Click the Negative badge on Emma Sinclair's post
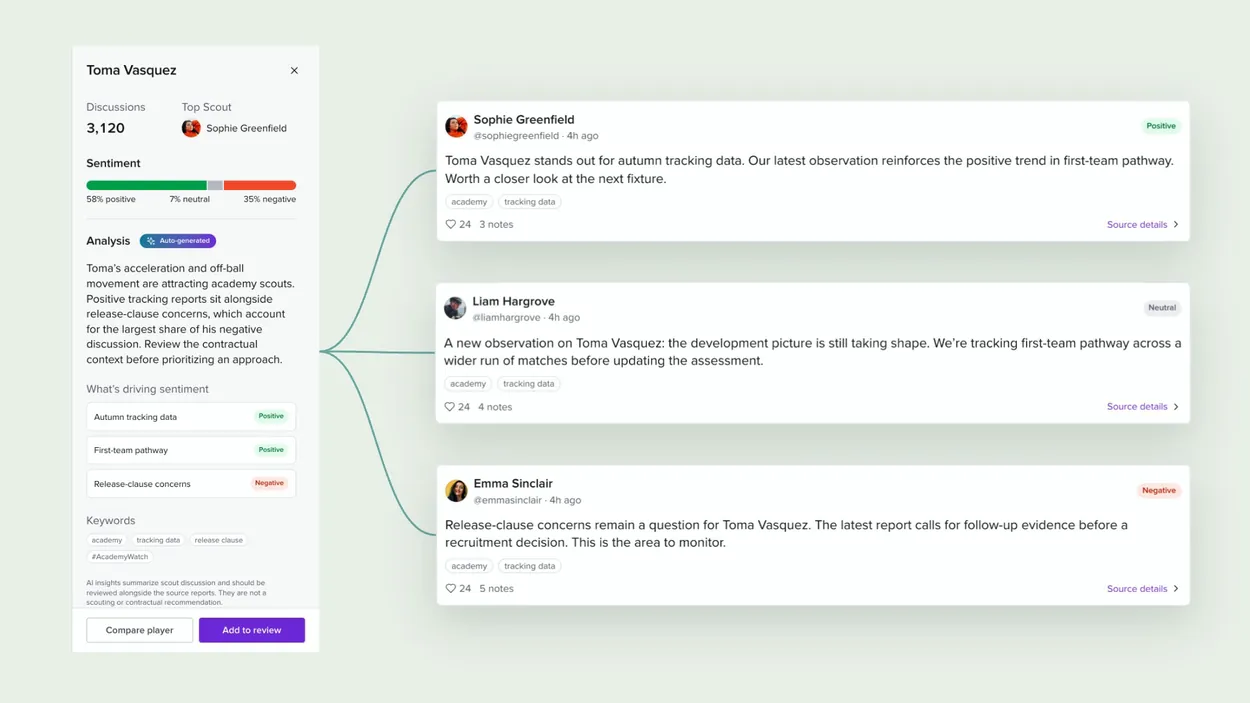 tap(1159, 491)
